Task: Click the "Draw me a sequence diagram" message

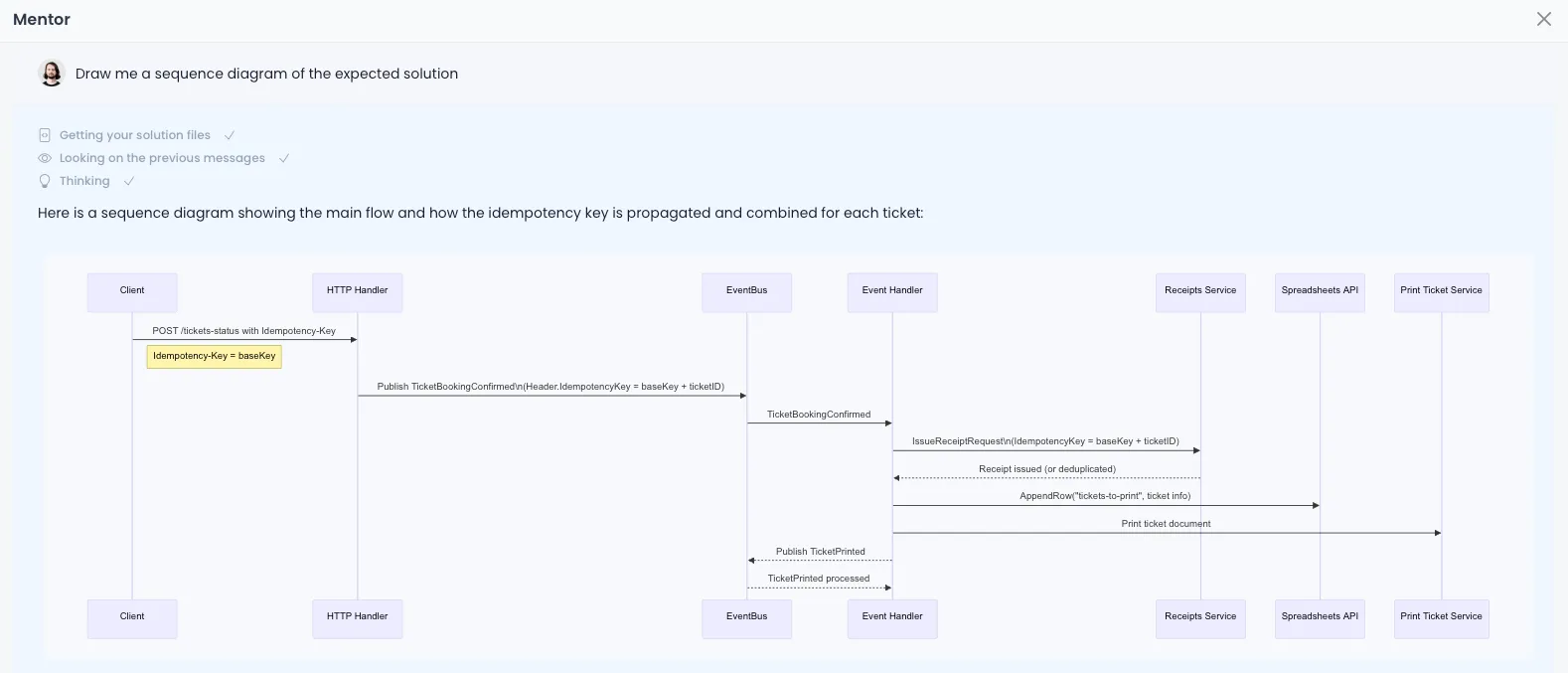Action: (x=265, y=73)
